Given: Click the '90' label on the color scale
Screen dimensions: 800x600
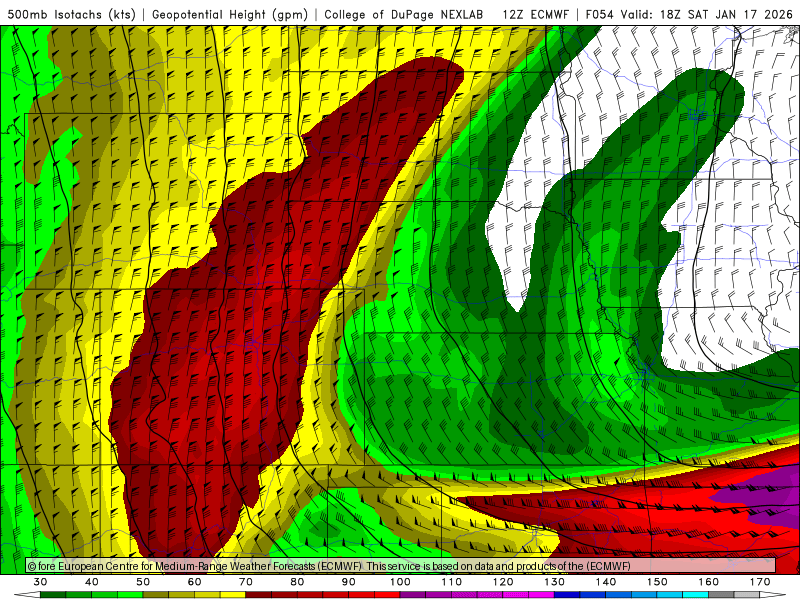Looking at the screenshot, I should 348,582.
